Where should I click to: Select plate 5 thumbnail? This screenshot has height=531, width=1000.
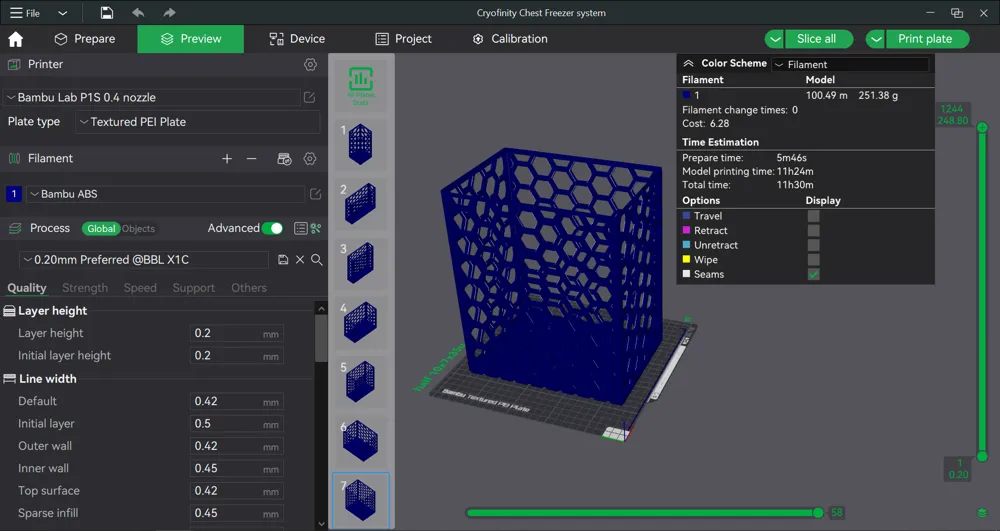pos(361,381)
